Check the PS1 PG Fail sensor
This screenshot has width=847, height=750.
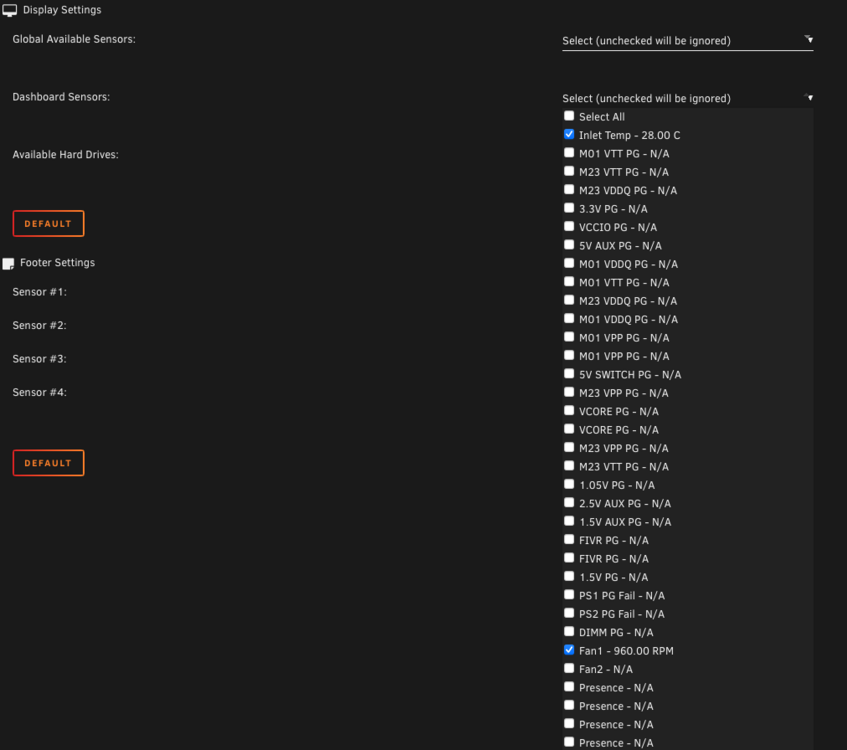tap(569, 595)
